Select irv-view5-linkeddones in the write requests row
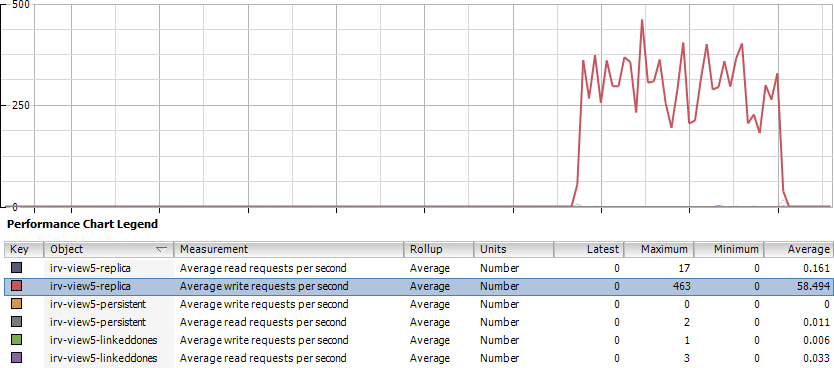 tap(103, 340)
